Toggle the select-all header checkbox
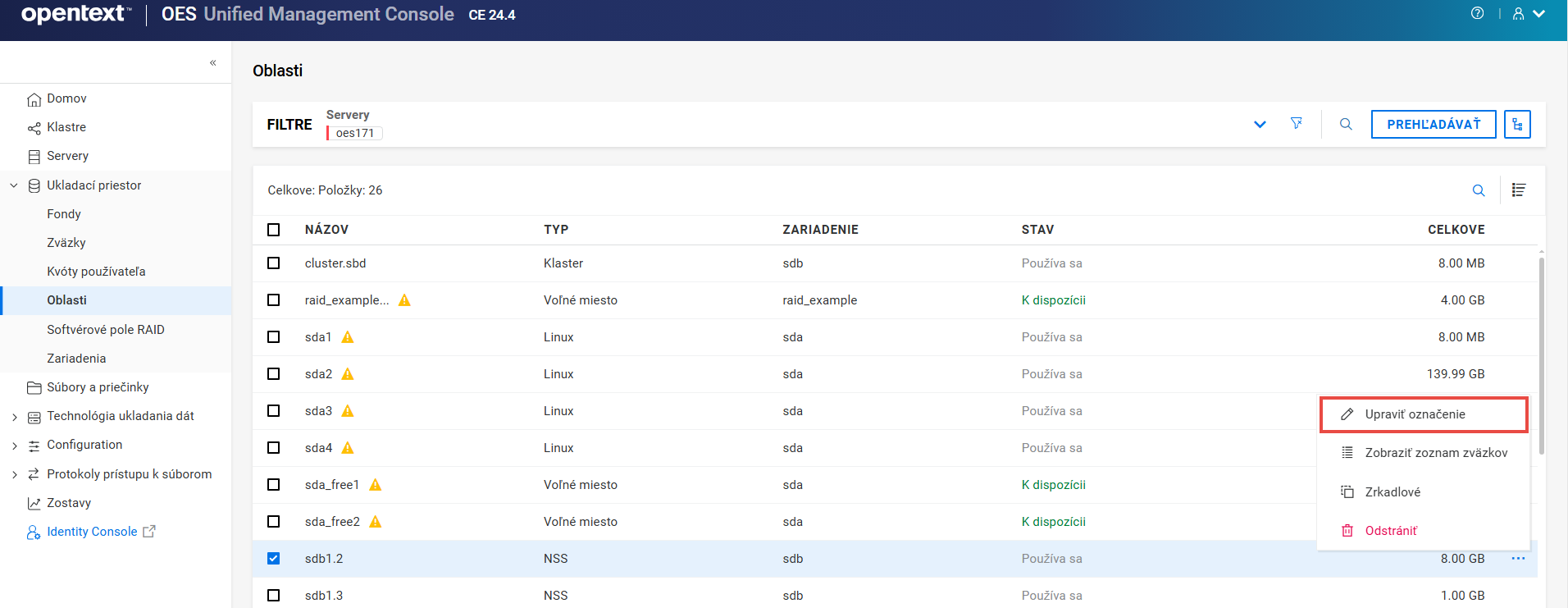 pyautogui.click(x=274, y=230)
